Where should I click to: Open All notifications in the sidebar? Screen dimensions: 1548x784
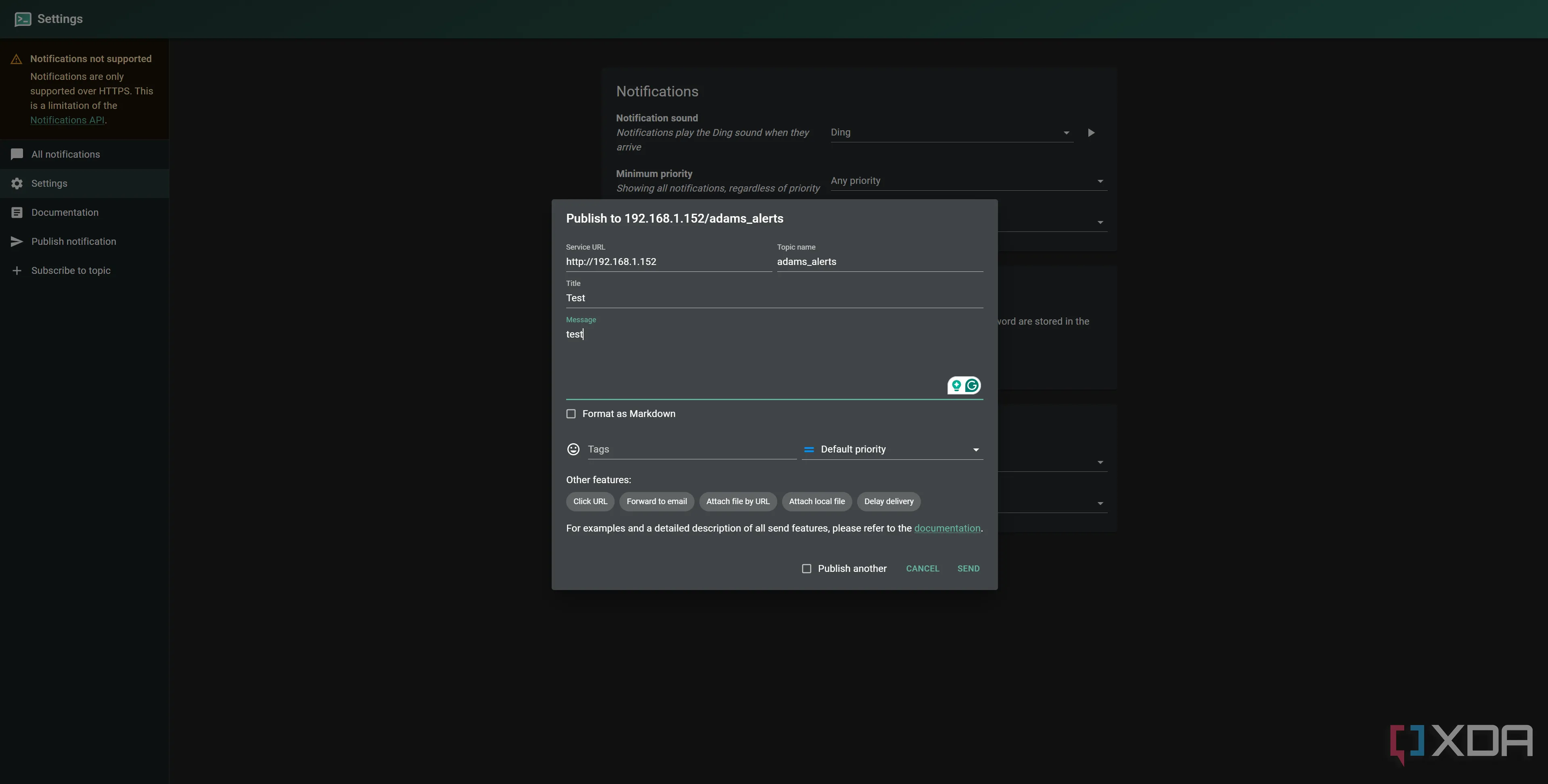(x=84, y=154)
